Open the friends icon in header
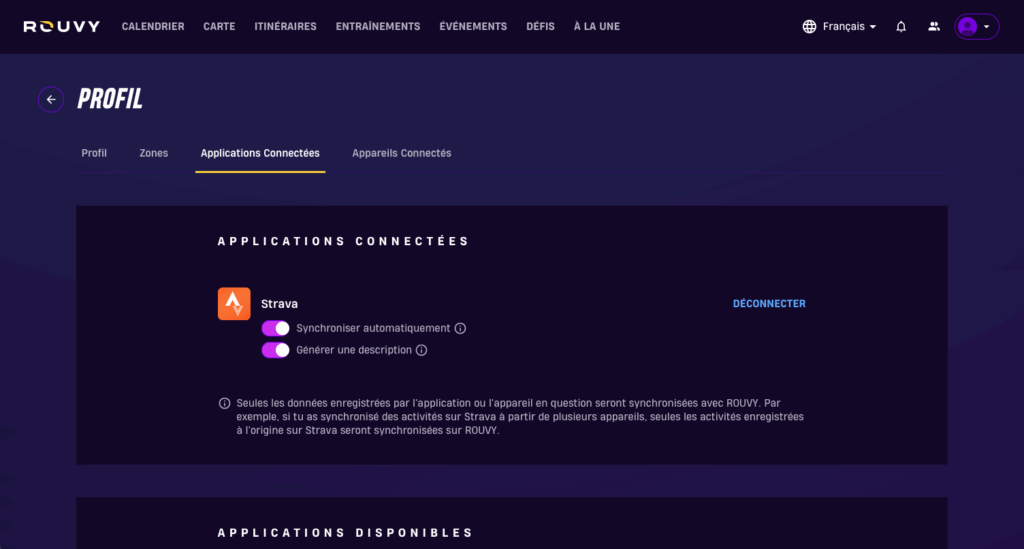Viewport: 1024px width, 549px height. click(934, 27)
